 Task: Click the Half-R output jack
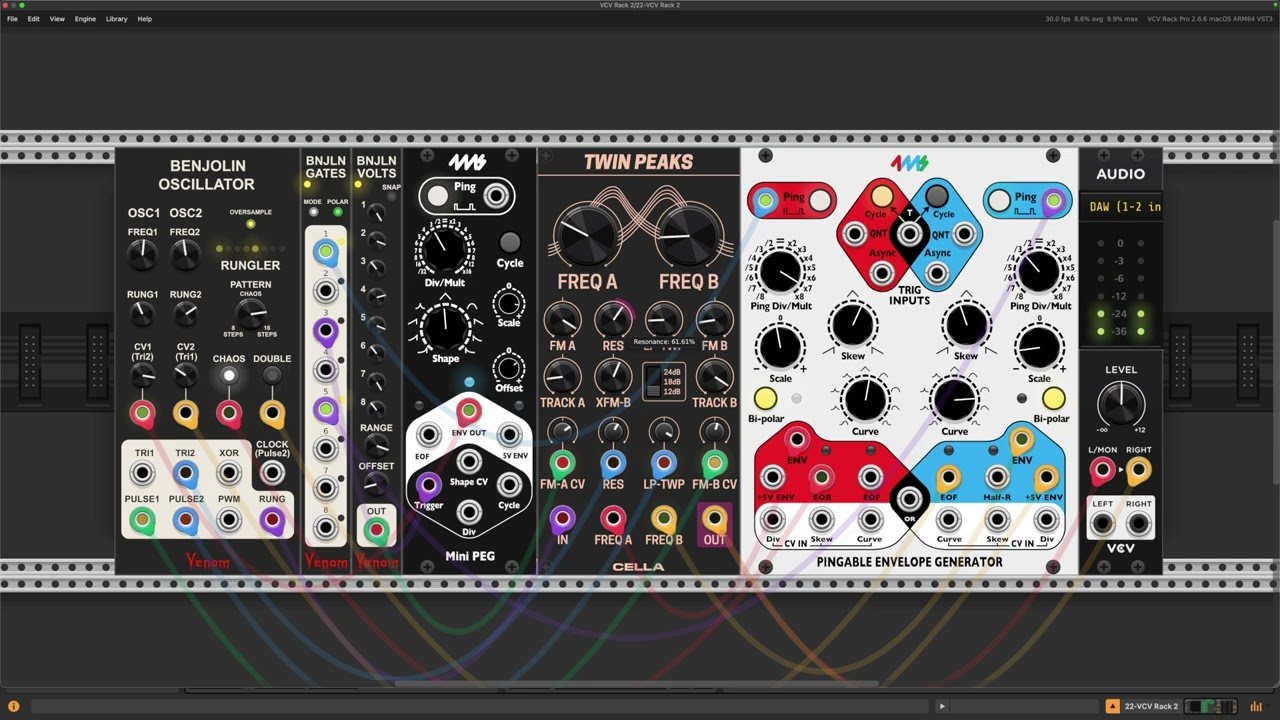(997, 478)
